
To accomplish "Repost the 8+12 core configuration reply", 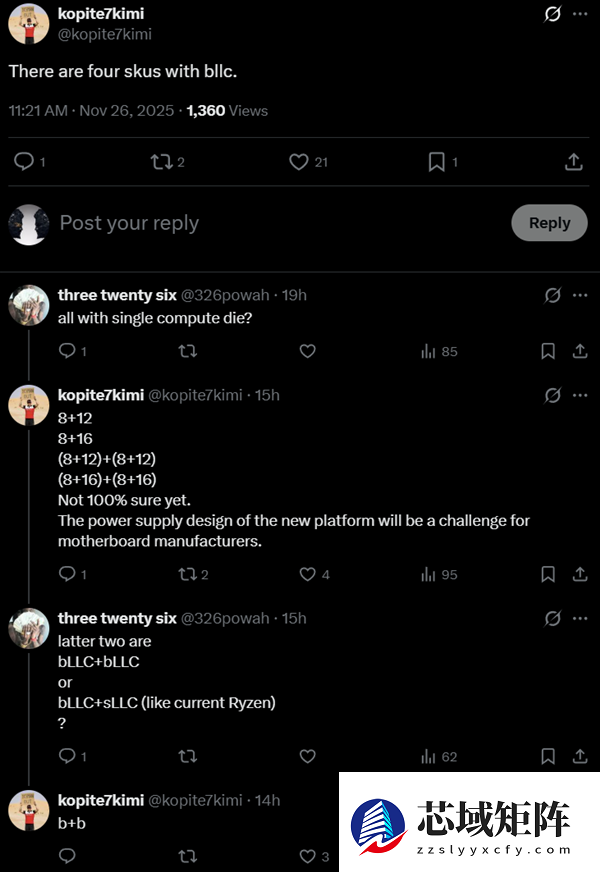I will click(187, 574).
